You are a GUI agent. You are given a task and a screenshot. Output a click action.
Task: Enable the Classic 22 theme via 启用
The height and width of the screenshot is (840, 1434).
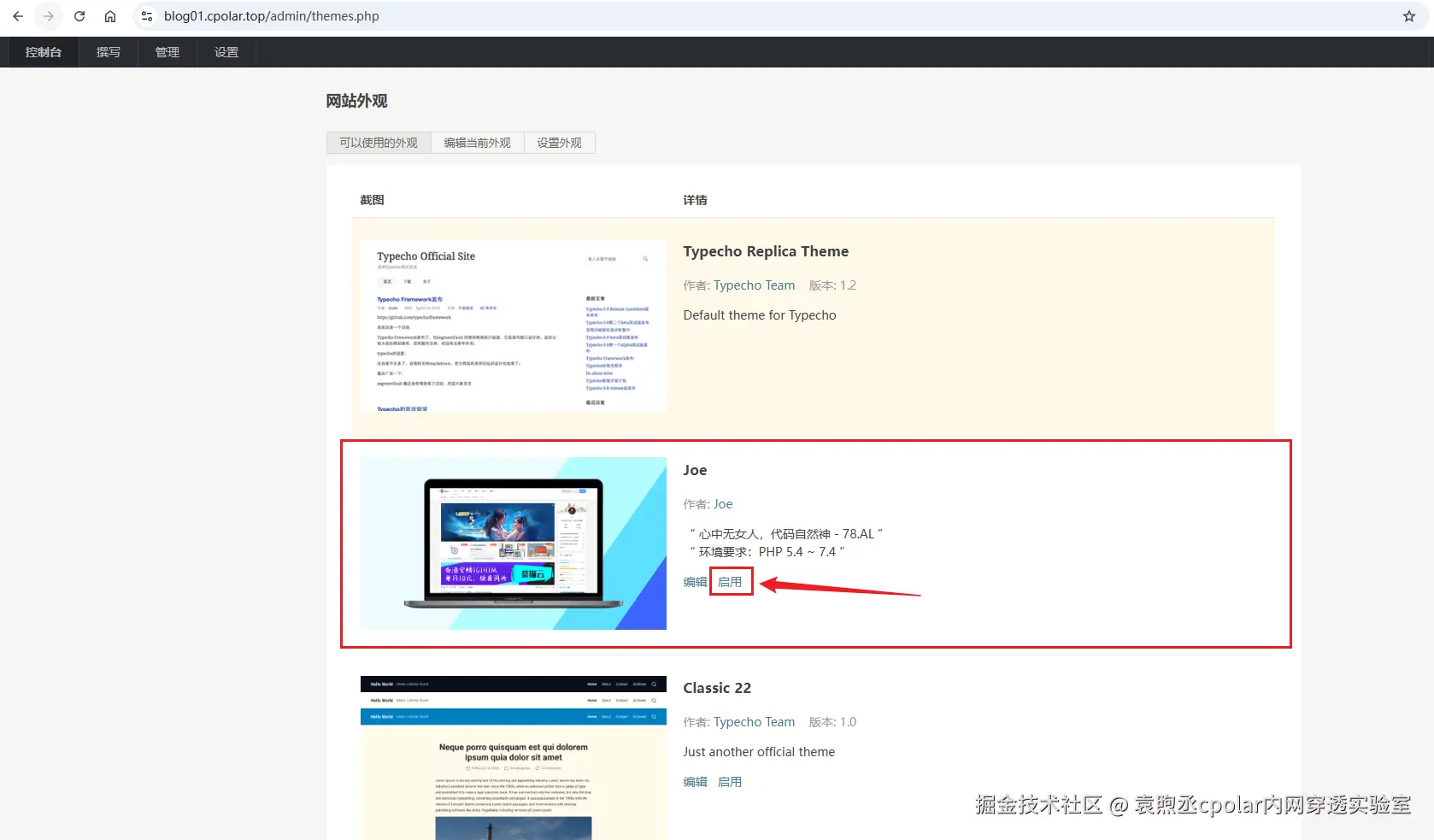pyautogui.click(x=730, y=782)
